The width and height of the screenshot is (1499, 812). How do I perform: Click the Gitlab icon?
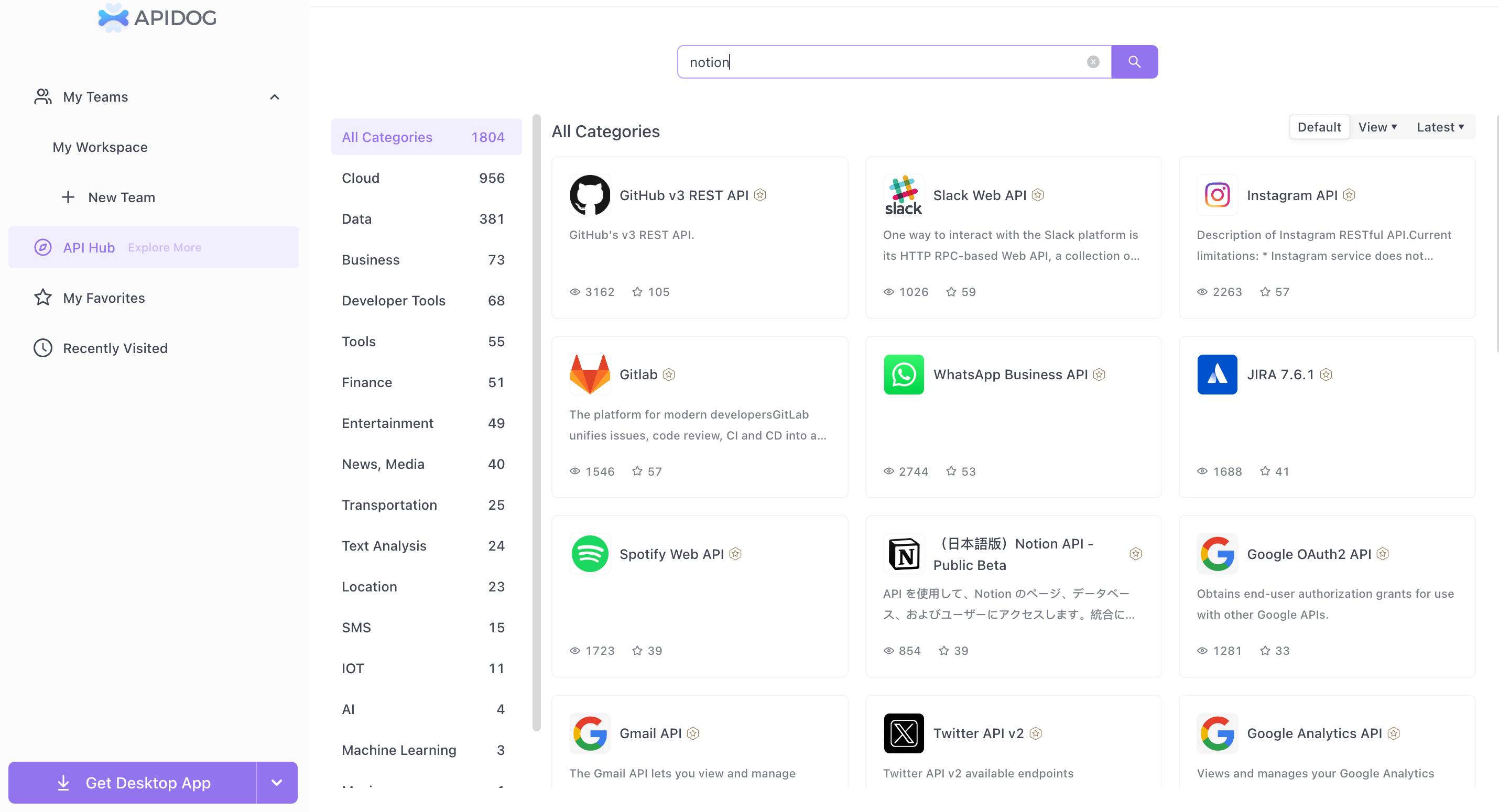[589, 374]
